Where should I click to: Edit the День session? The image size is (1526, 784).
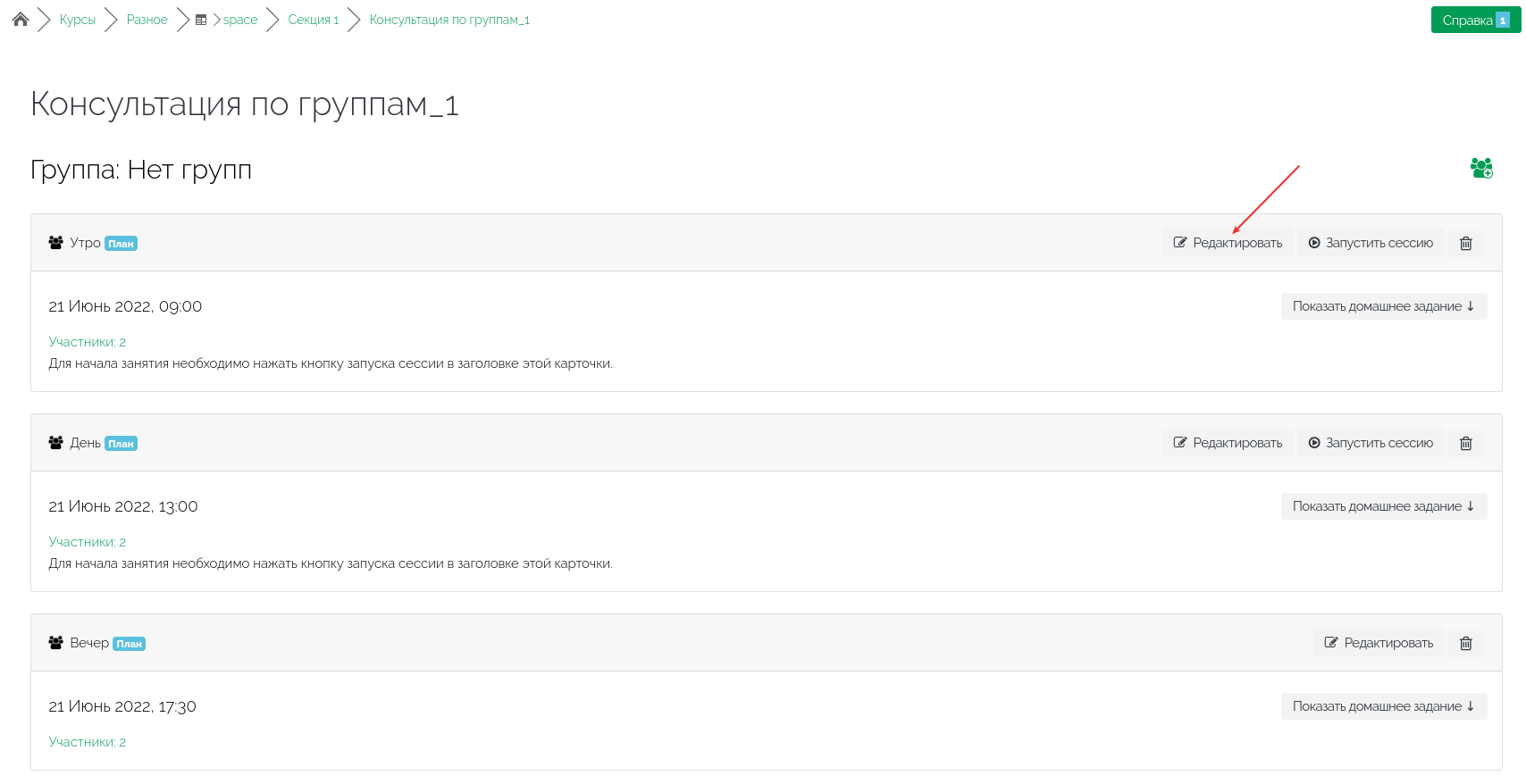1228,443
